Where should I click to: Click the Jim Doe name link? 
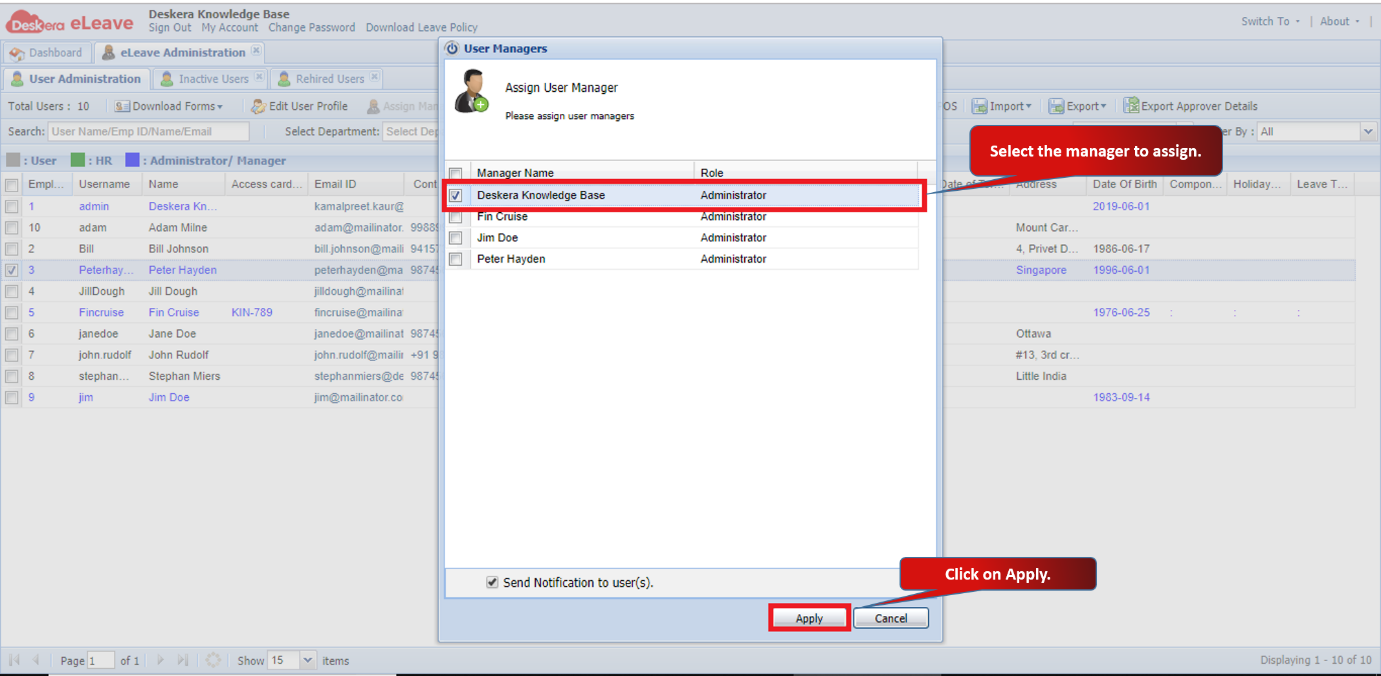[x=169, y=397]
